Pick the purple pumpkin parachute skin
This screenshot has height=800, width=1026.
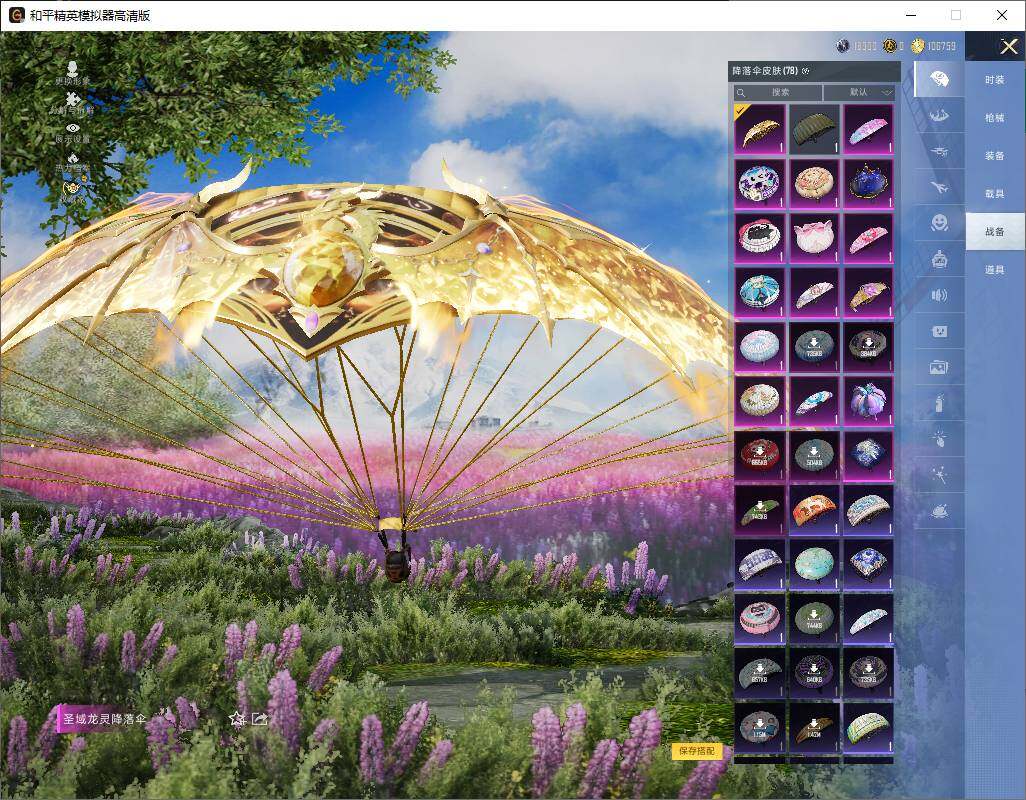[x=867, y=400]
